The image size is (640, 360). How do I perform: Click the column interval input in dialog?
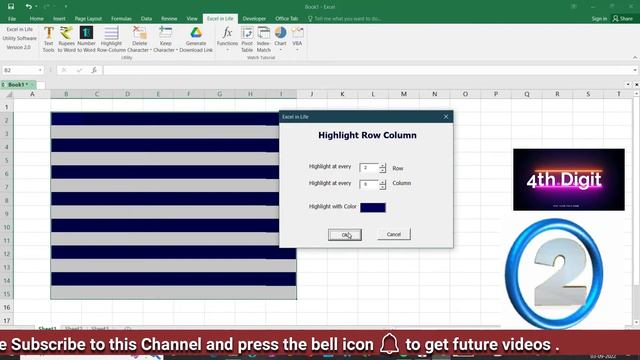point(369,184)
